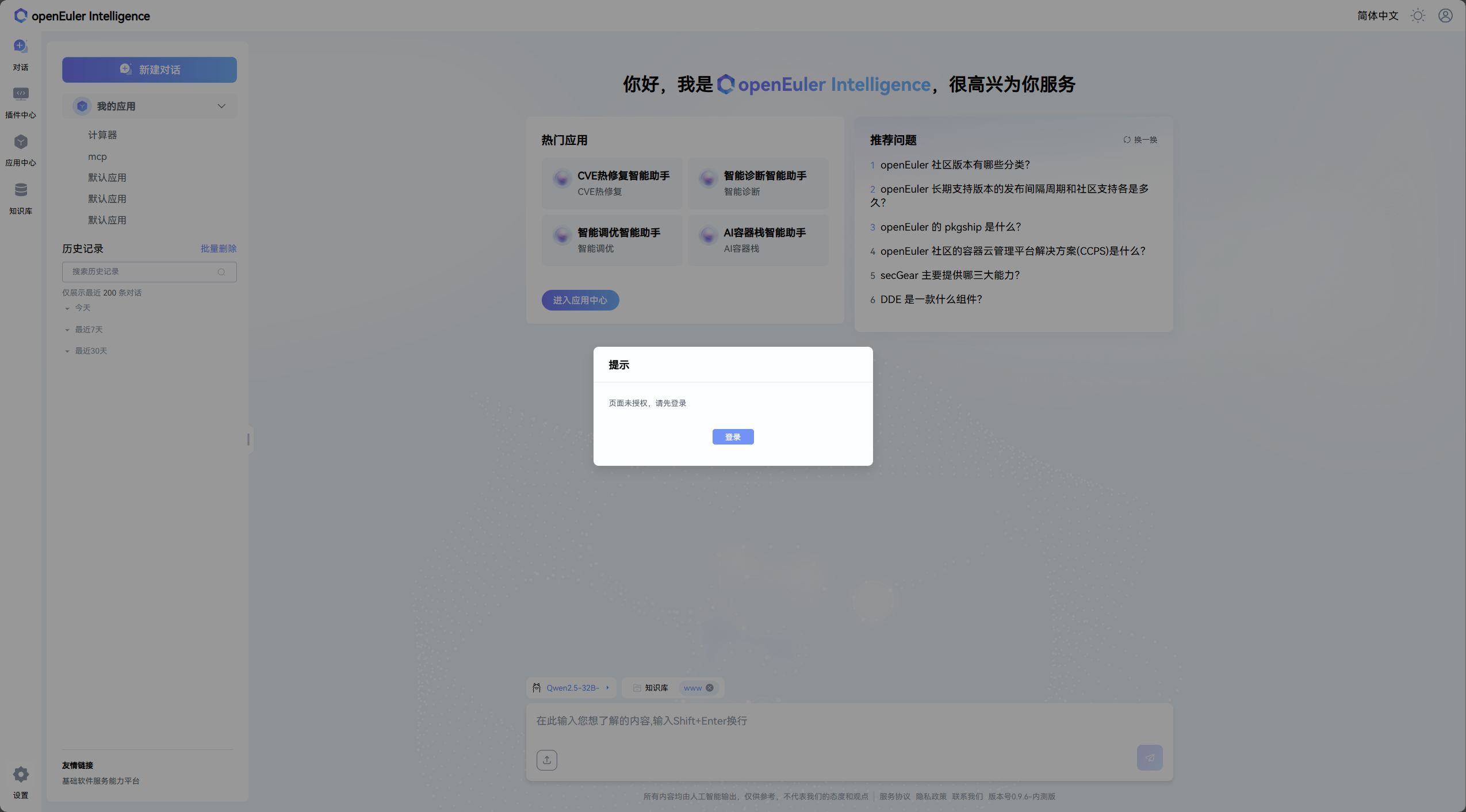
Task: Collapse the 我的应用 dropdown chevron
Action: tap(221, 106)
